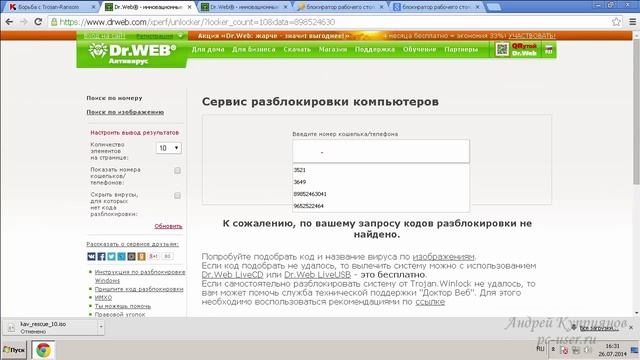Open the 'Обучение' menu item
The width and height of the screenshot is (640, 360).
420,49
